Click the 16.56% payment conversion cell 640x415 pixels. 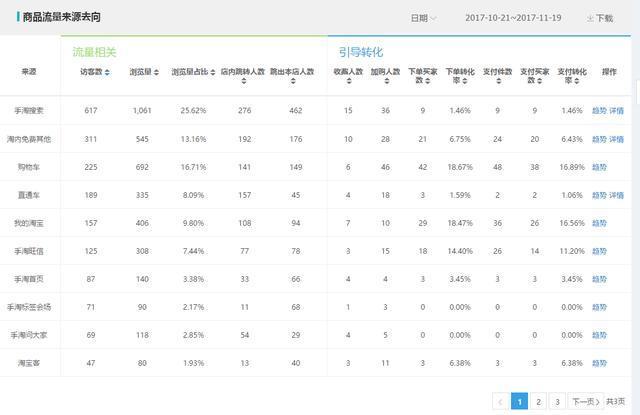572,223
